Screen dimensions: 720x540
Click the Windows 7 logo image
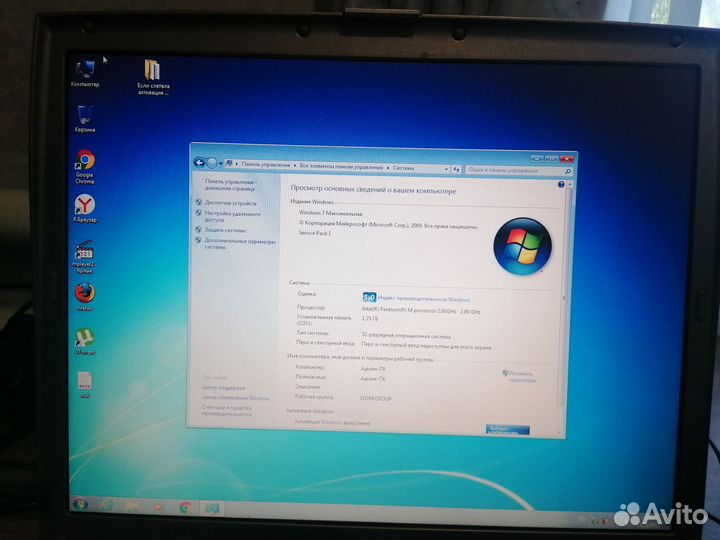(523, 247)
